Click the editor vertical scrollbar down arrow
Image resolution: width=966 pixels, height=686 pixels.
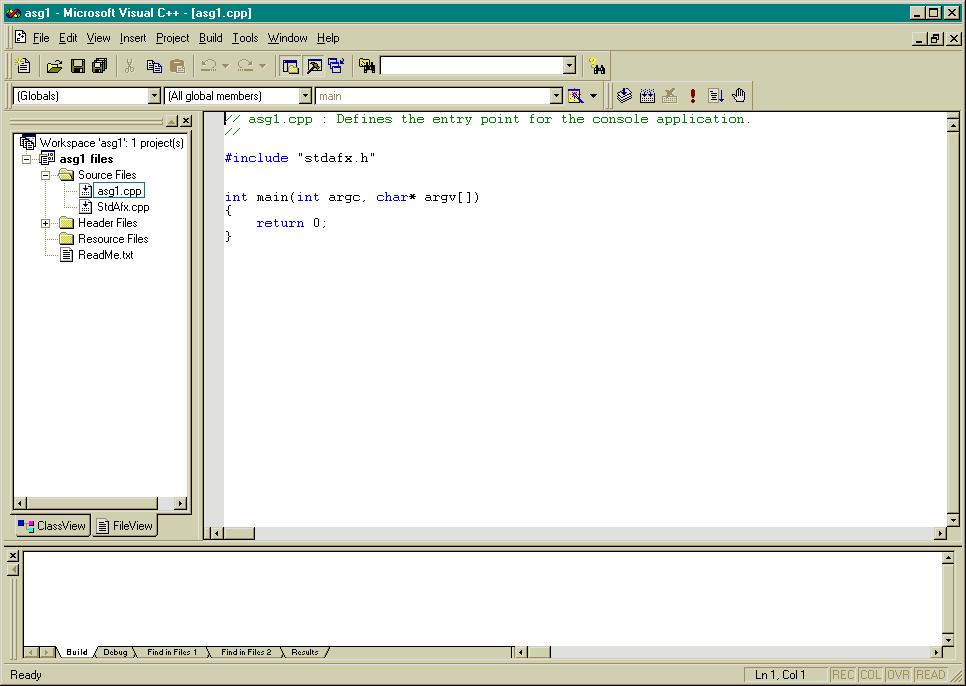click(952, 520)
